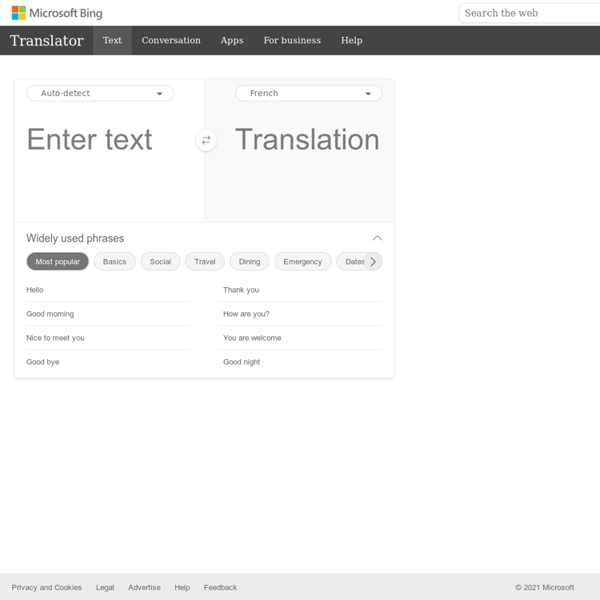The width and height of the screenshot is (600, 600).
Task: Choose the phrase Good bye
Action: (109, 362)
